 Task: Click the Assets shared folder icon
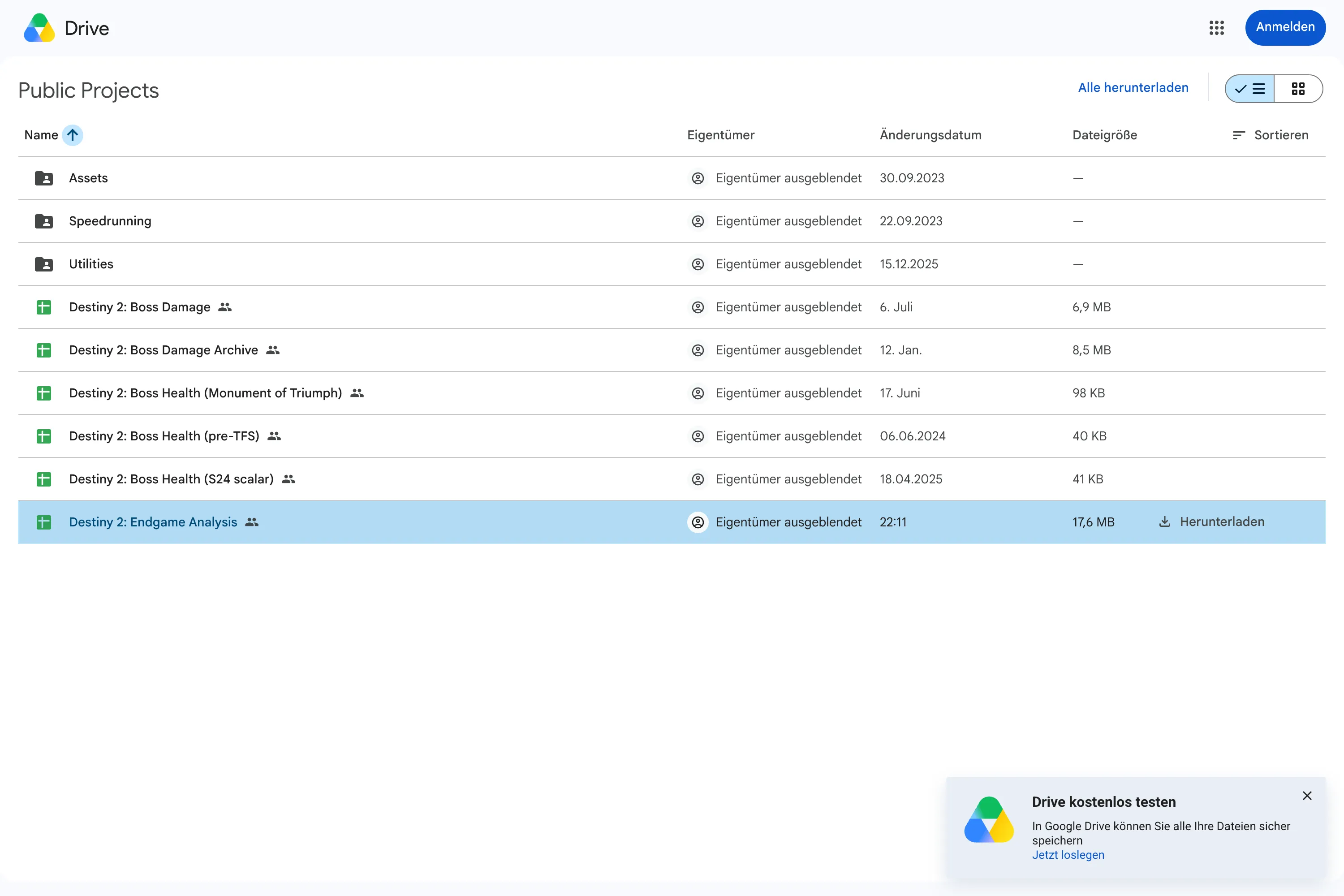[44, 178]
